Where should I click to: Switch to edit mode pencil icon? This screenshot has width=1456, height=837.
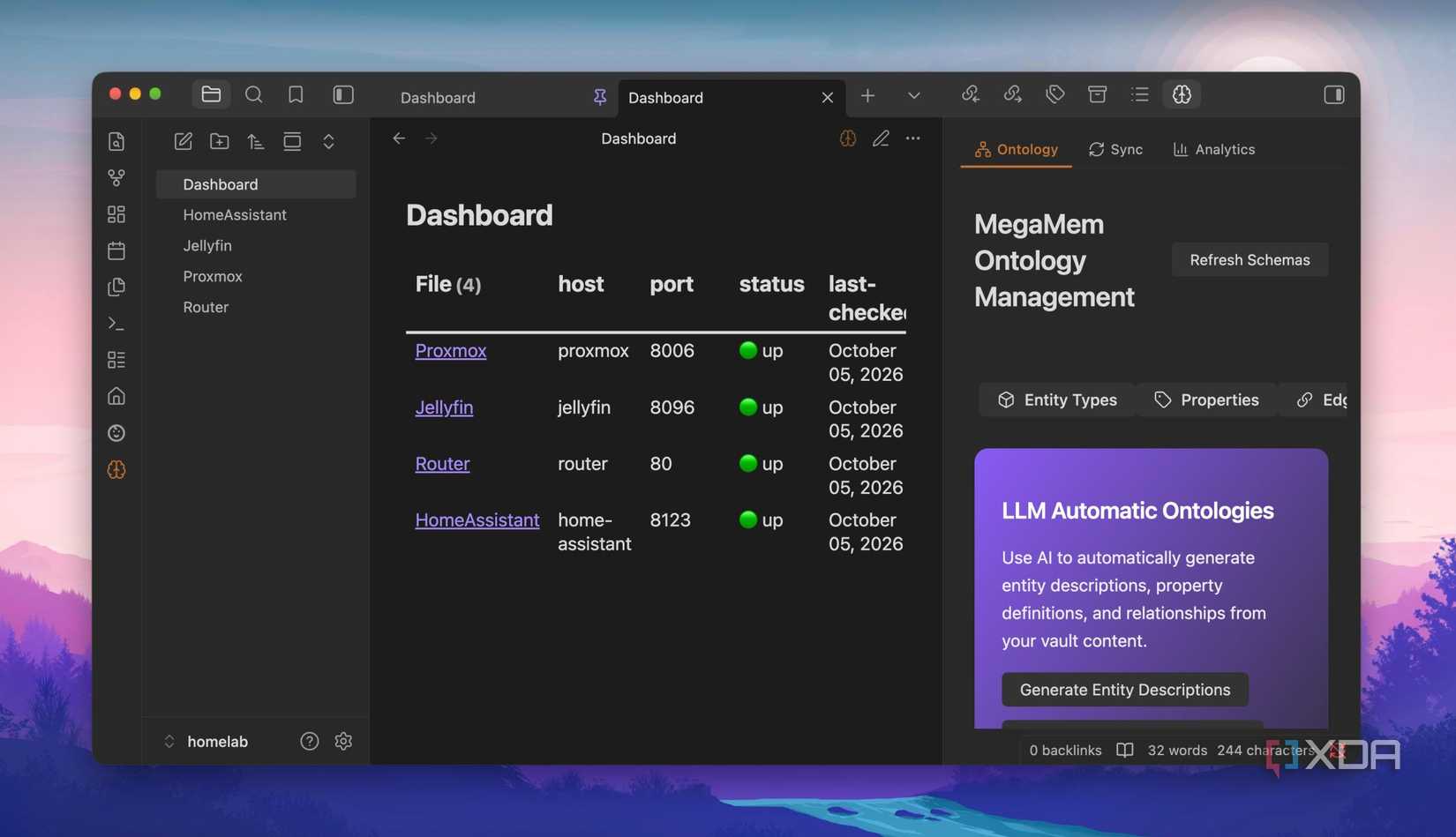point(881,138)
